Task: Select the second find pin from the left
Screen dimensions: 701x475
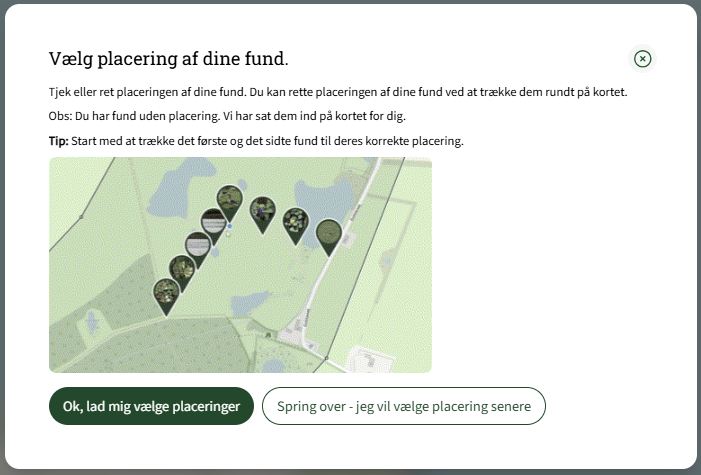Action: click(181, 269)
